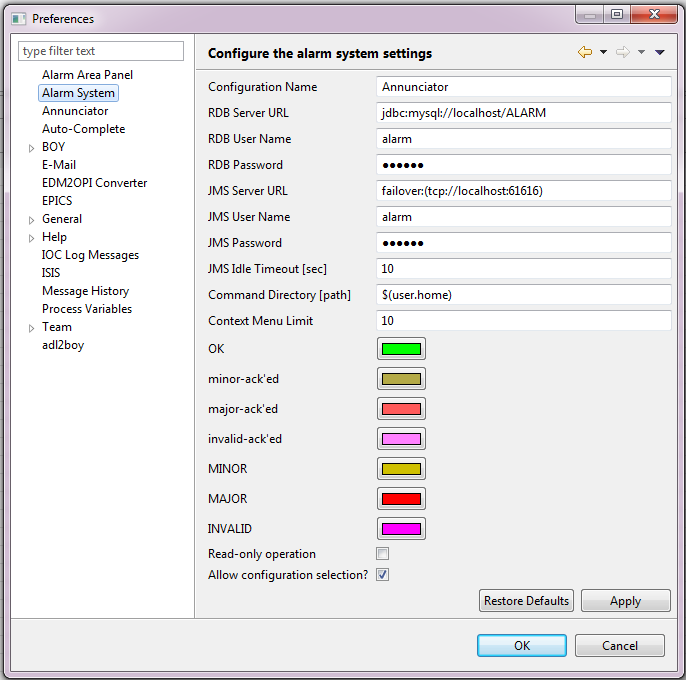Click the JMS Password field
The width and height of the screenshot is (686, 680).
click(x=524, y=242)
